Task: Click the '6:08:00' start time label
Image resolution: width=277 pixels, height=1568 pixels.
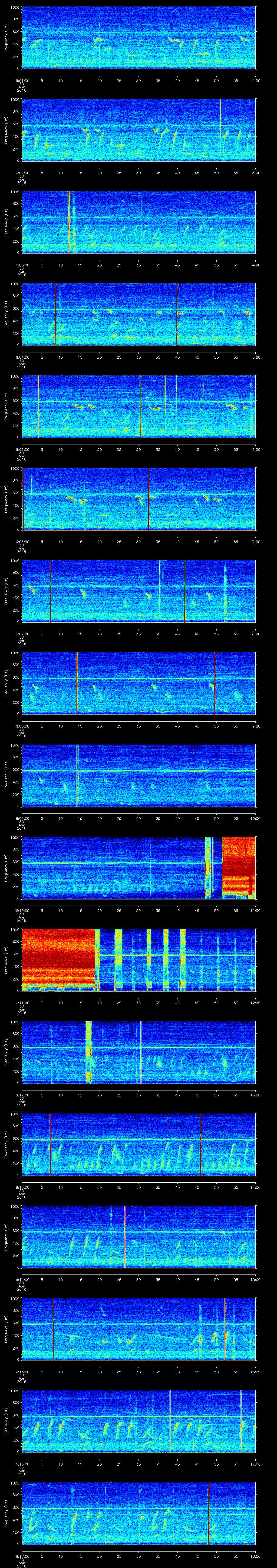Action: 22,726
